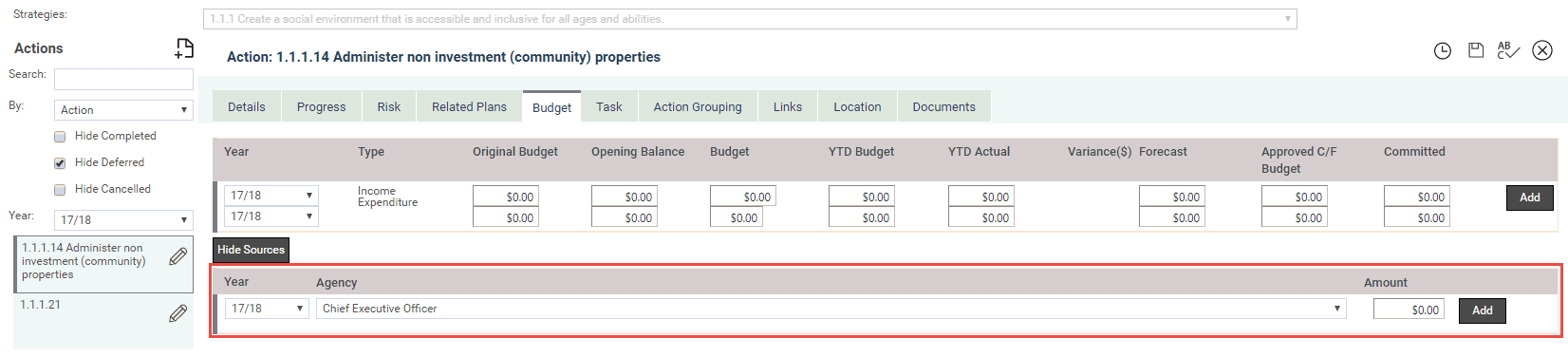Image resolution: width=1568 pixels, height=357 pixels.
Task: Click the Search input field
Action: tap(123, 79)
